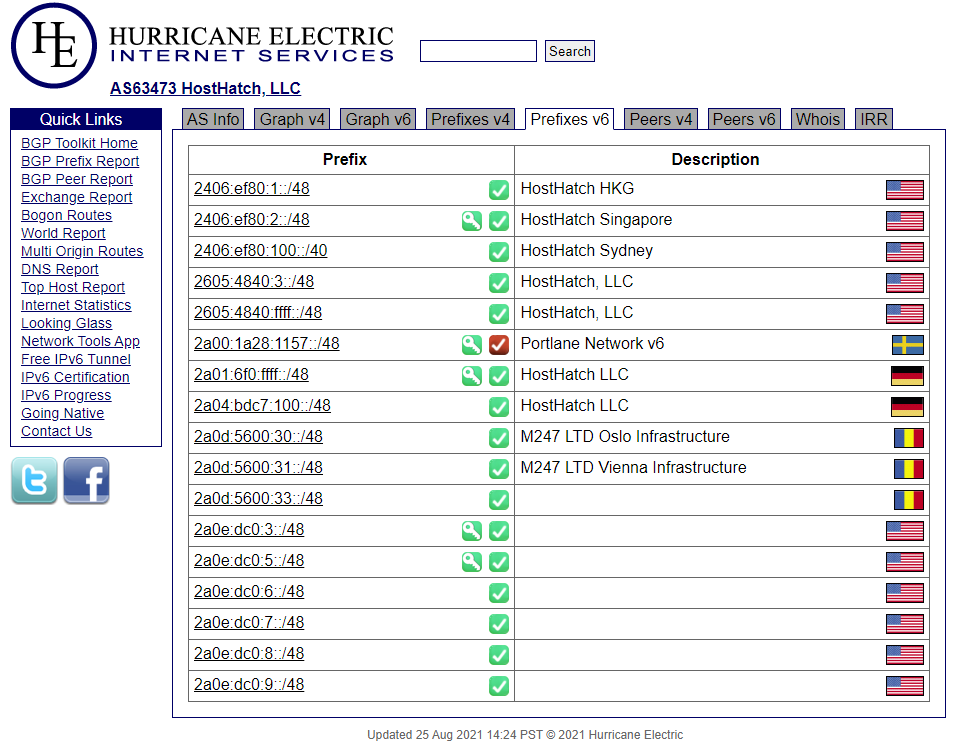Click the HostHatch Singapore description text

pyautogui.click(x=596, y=220)
